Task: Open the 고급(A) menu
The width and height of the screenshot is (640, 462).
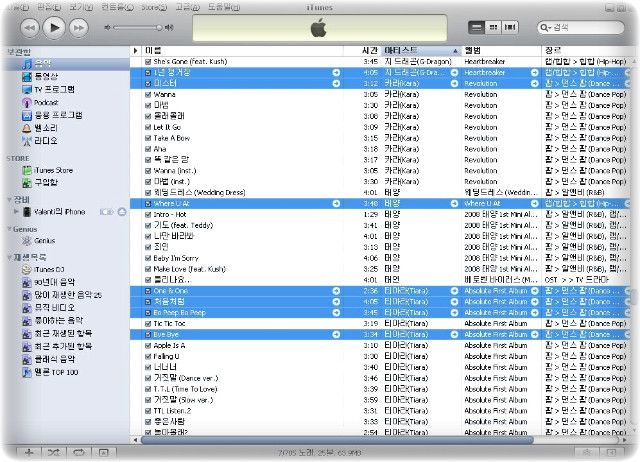Action: pyautogui.click(x=187, y=7)
